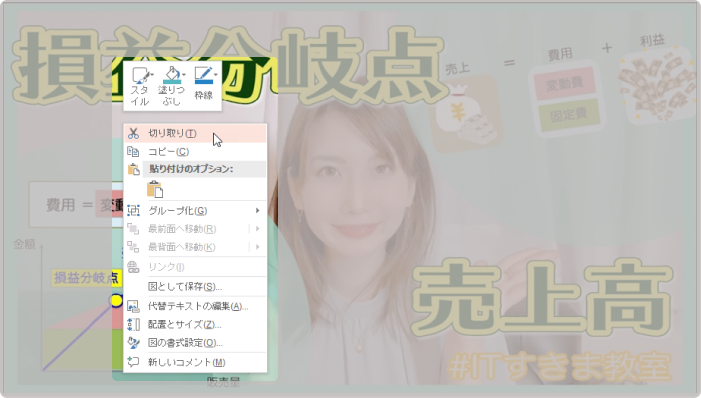Click the clipboard paste option icon
This screenshot has height=398, width=701.
tap(155, 189)
